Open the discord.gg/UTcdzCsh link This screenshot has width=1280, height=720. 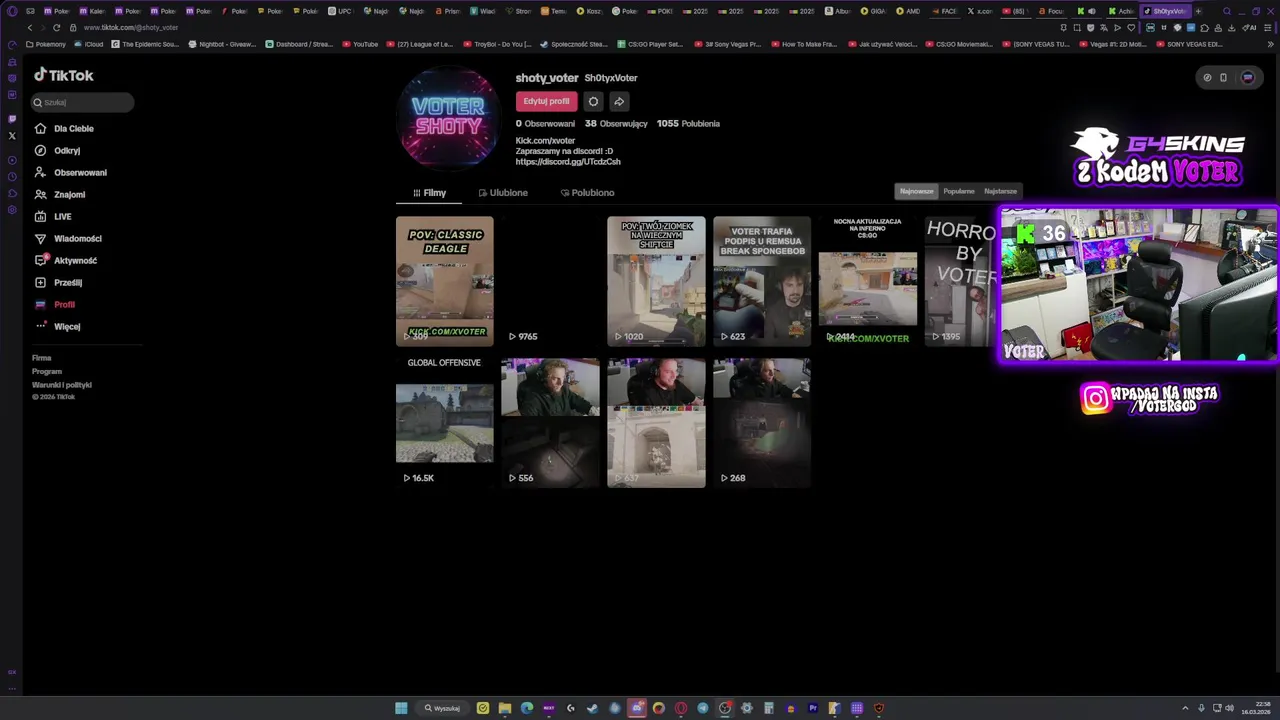[568, 162]
